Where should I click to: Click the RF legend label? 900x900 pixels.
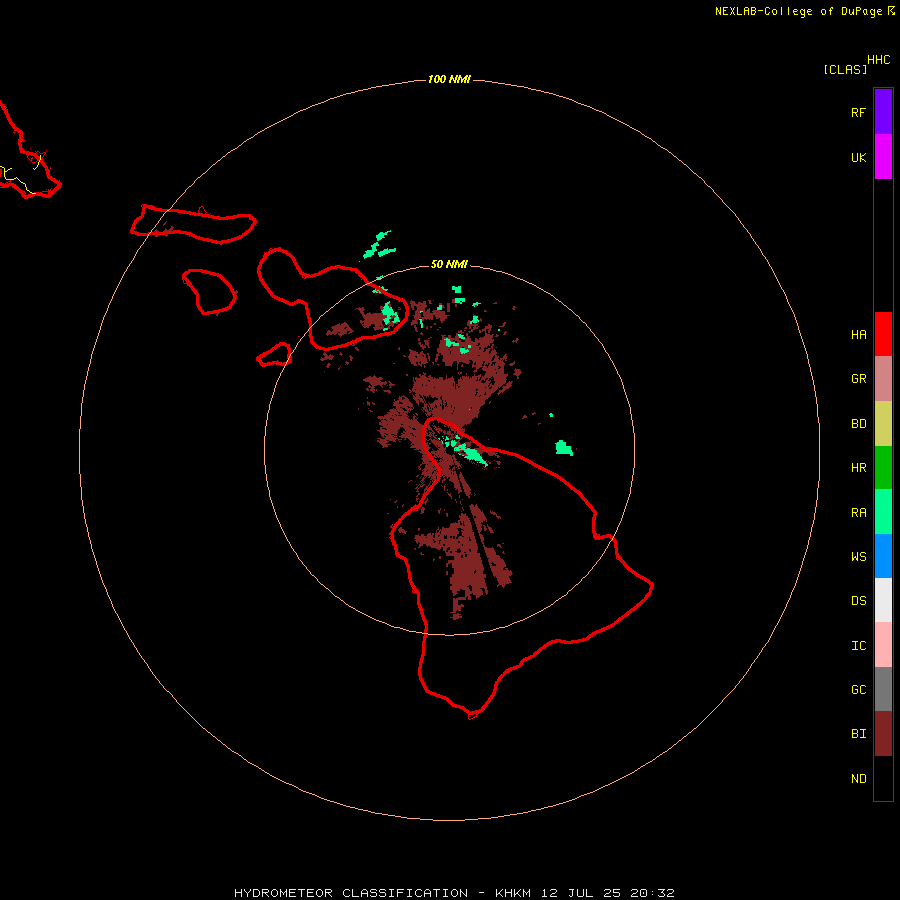(858, 113)
